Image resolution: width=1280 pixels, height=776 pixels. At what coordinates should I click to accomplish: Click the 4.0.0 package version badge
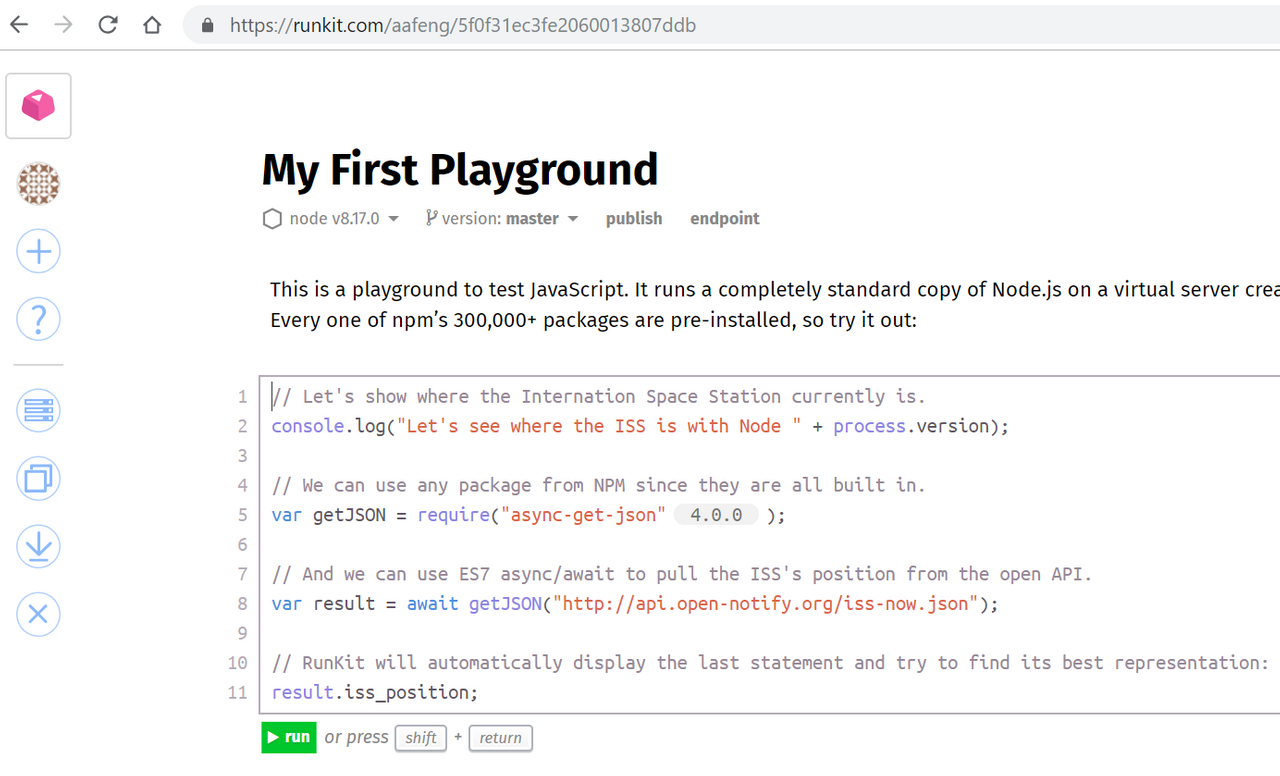point(716,515)
